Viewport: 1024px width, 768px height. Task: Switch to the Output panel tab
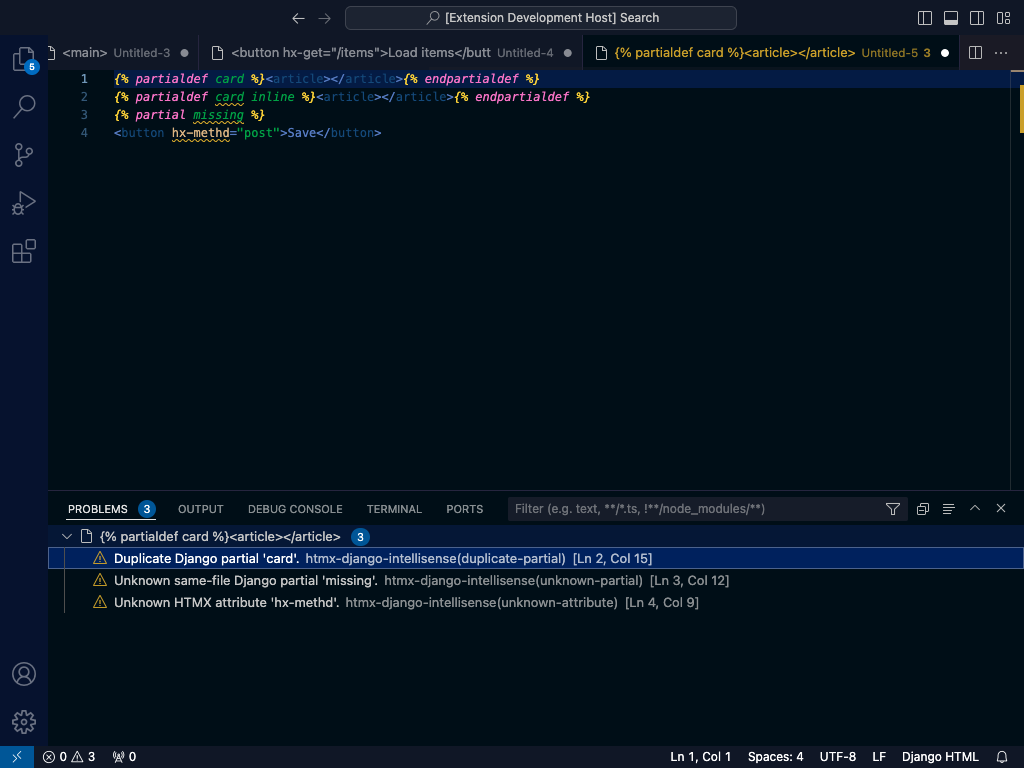point(200,509)
